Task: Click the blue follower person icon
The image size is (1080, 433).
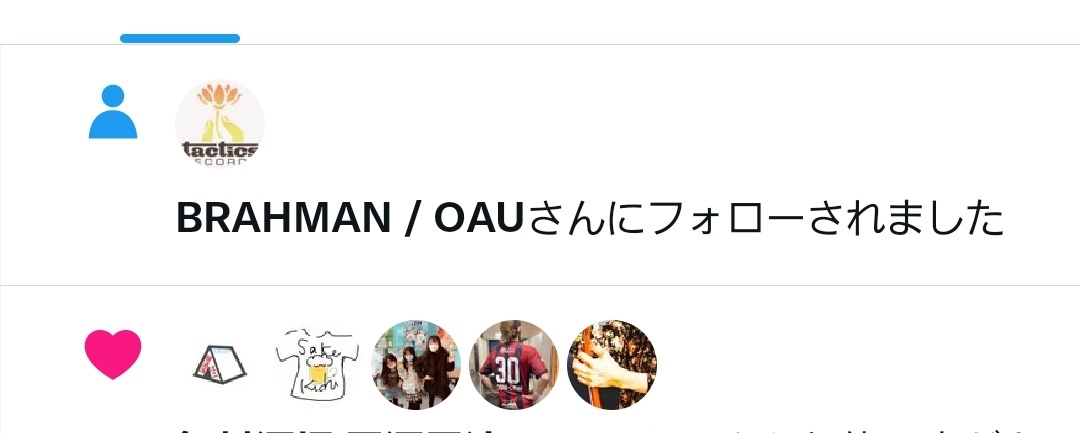Action: (x=112, y=112)
